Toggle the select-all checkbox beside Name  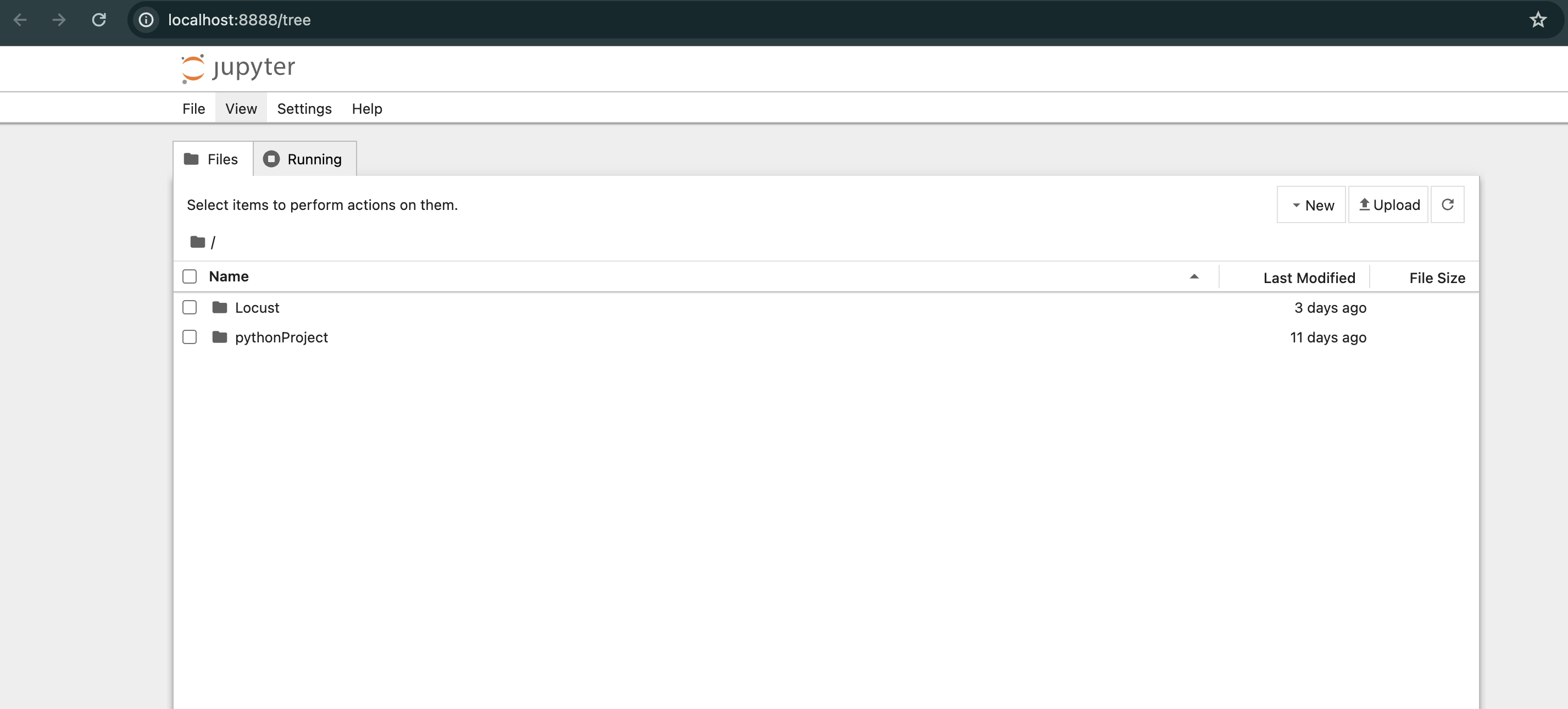[190, 276]
